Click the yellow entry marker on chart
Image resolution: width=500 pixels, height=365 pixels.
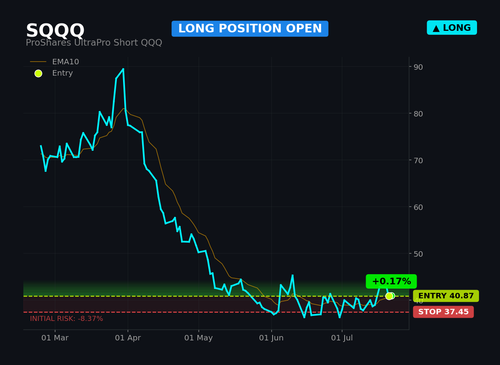coord(389,296)
